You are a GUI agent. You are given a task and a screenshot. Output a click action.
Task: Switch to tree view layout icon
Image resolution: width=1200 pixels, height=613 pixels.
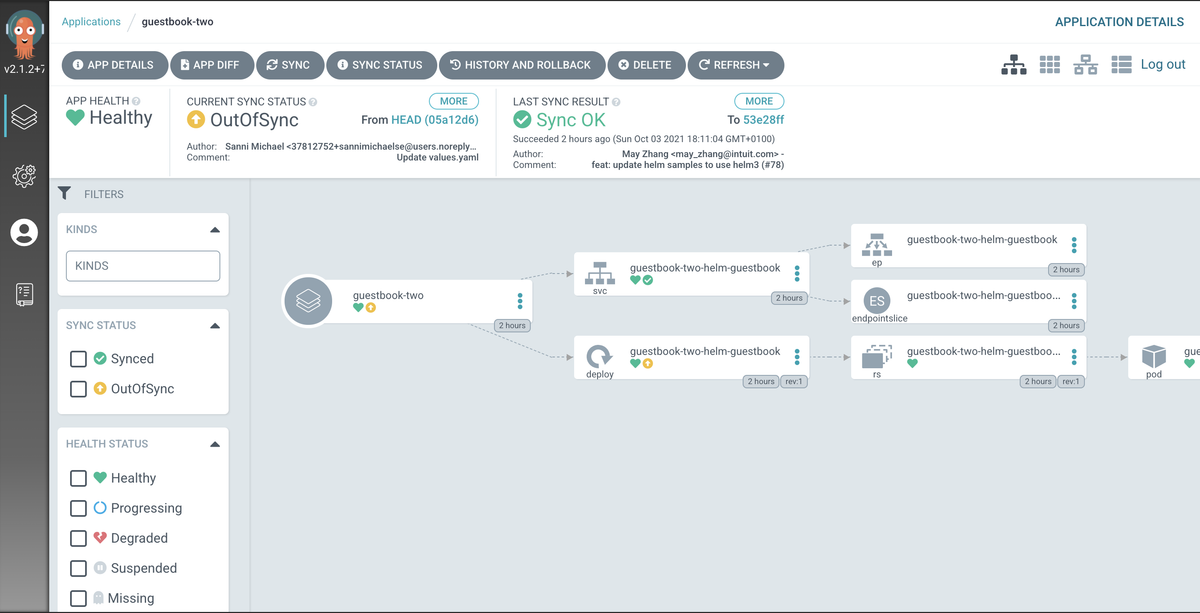pos(1014,65)
